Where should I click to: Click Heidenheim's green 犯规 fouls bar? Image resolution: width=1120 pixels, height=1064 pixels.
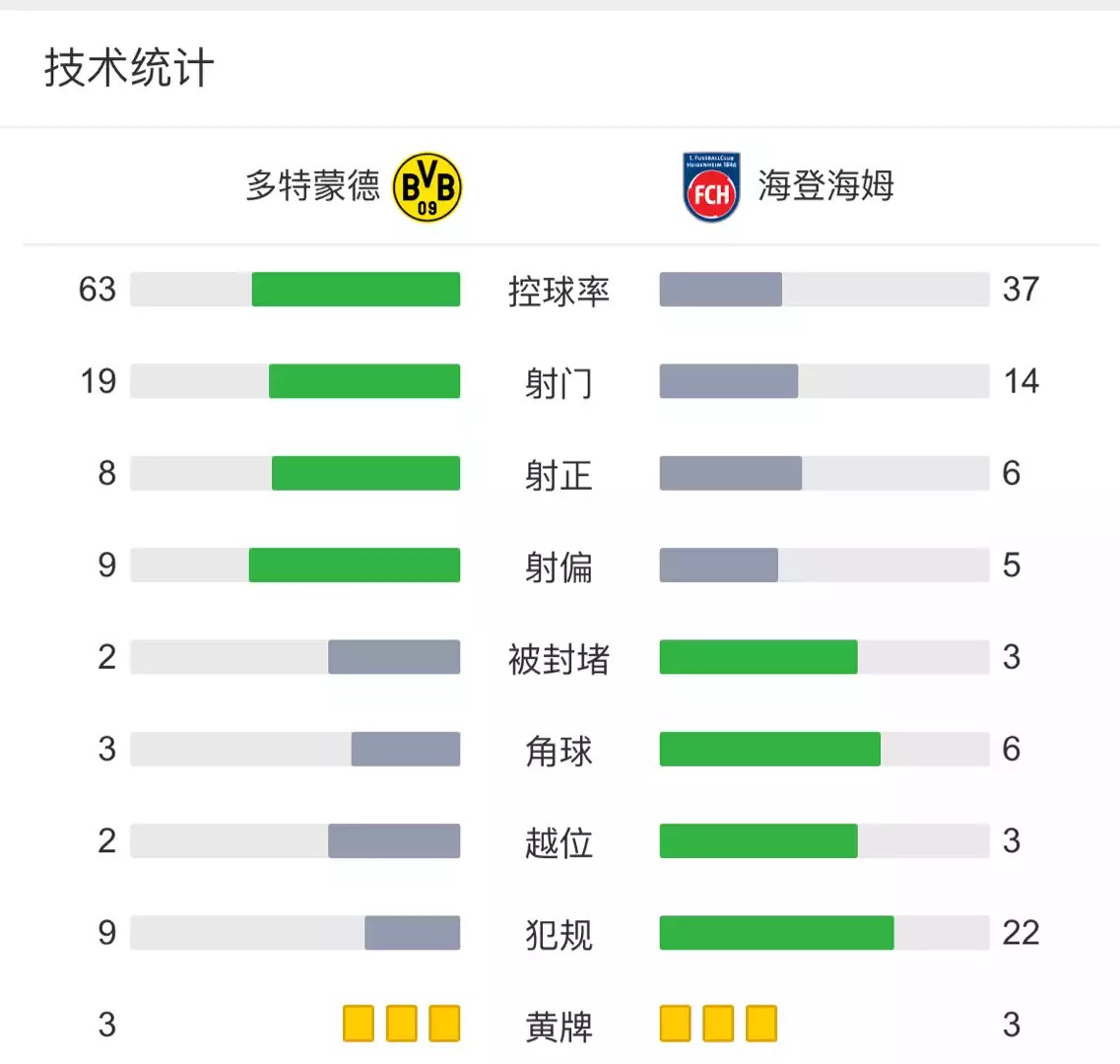point(776,933)
